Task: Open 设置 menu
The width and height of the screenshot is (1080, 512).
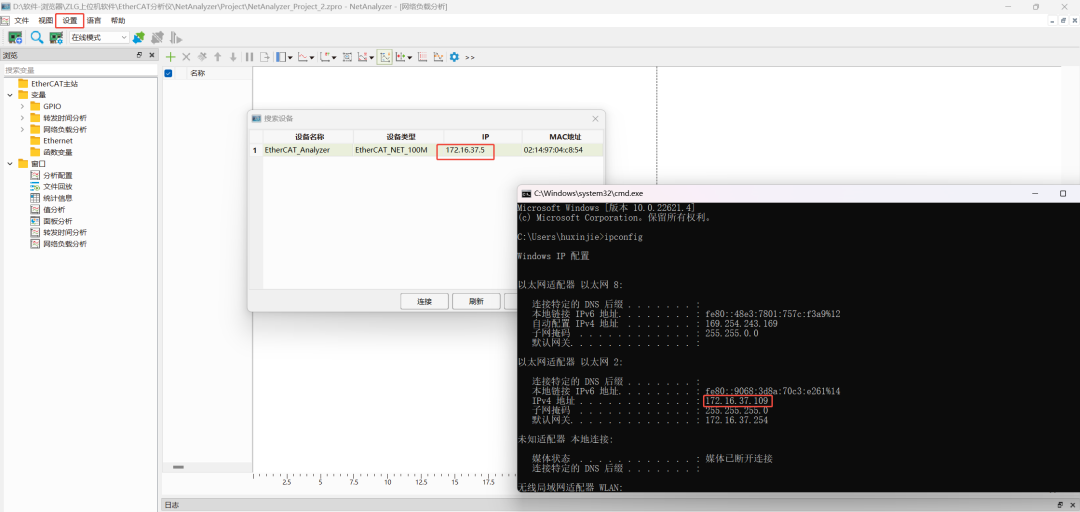Action: 70,21
